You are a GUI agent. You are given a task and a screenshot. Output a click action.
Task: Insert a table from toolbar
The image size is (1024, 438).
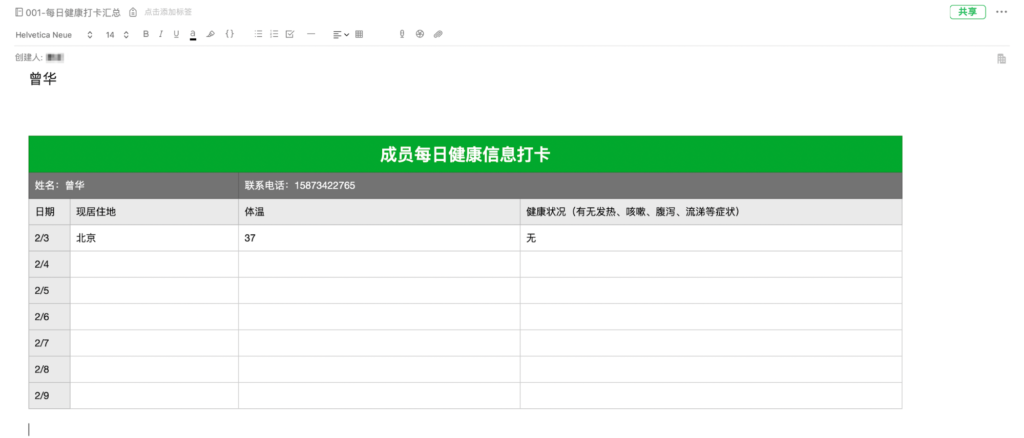tap(360, 34)
